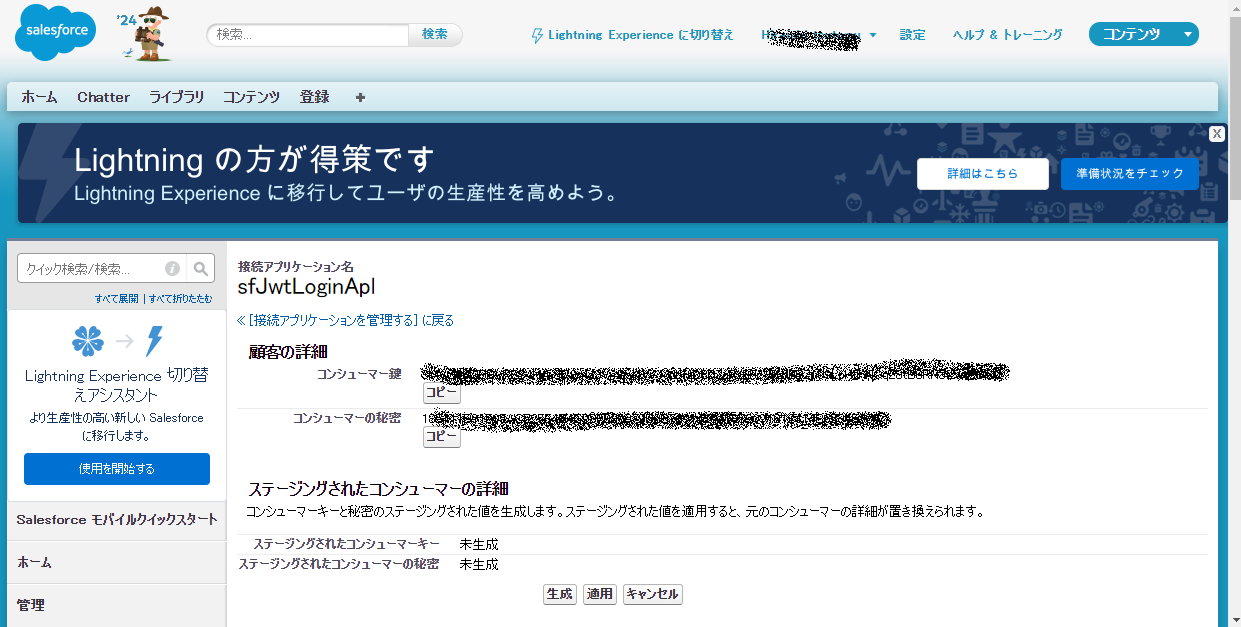Click すべて展開 link
Viewport: 1241px width, 627px height.
pos(117,299)
